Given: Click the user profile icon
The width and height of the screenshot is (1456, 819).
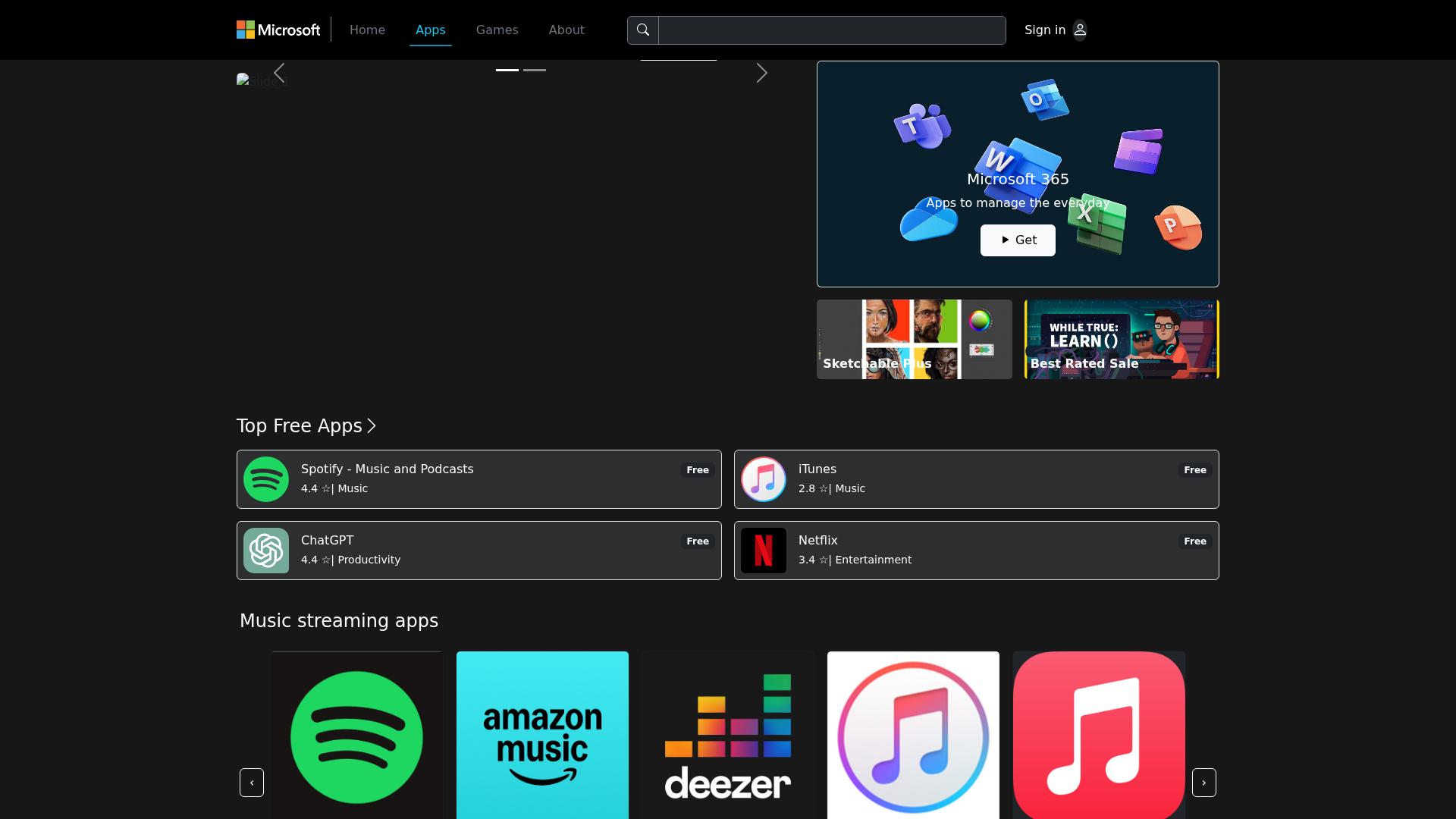Looking at the screenshot, I should coord(1080,30).
